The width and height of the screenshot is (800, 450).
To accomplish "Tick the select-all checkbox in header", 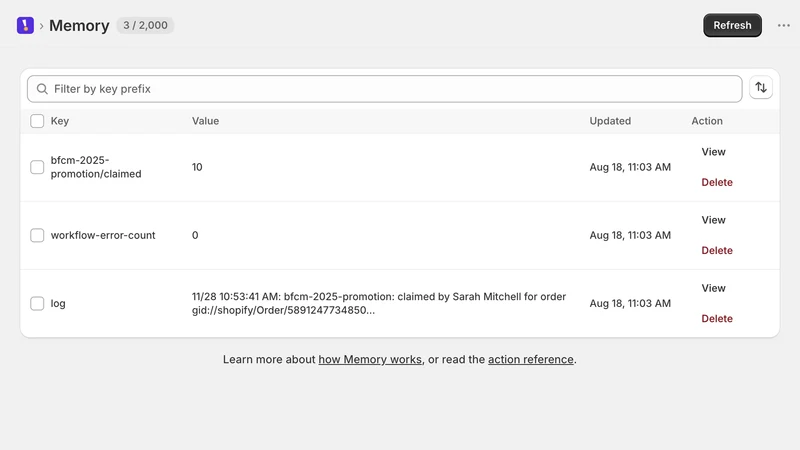I will [37, 121].
